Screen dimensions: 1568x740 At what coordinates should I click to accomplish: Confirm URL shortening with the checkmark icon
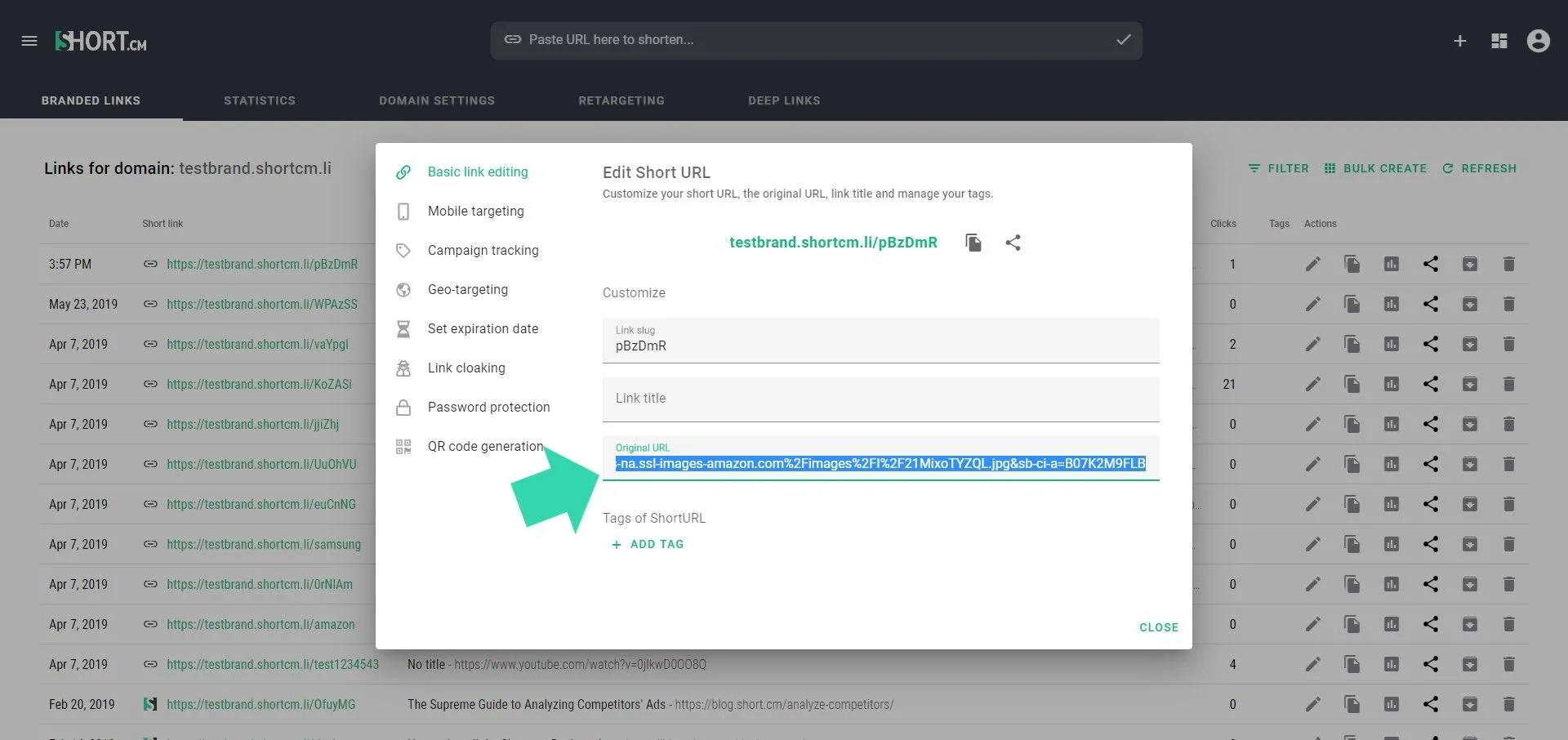[1124, 39]
